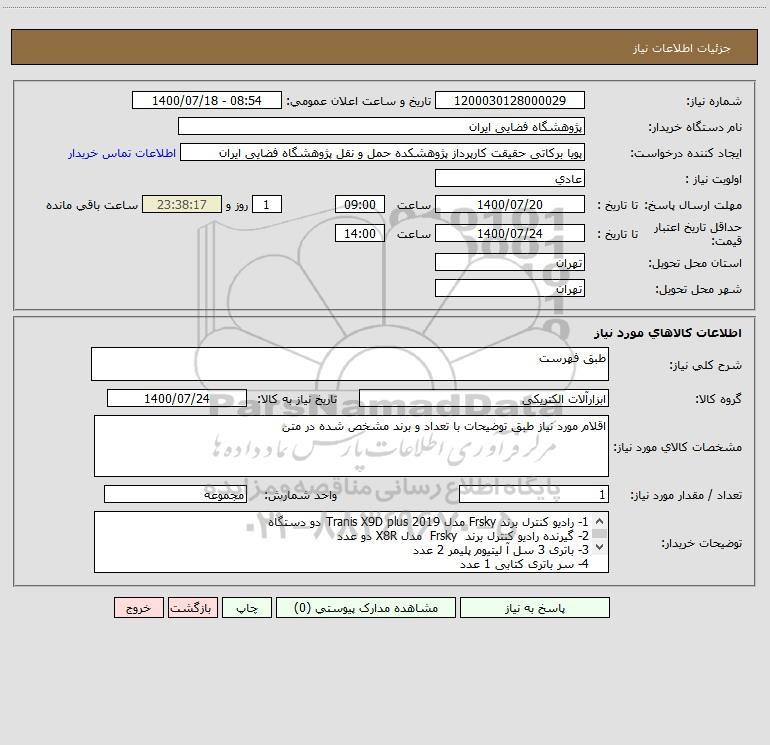Click buyer note line about X8R receiver
Screen dimensions: 770x745
coord(463,536)
